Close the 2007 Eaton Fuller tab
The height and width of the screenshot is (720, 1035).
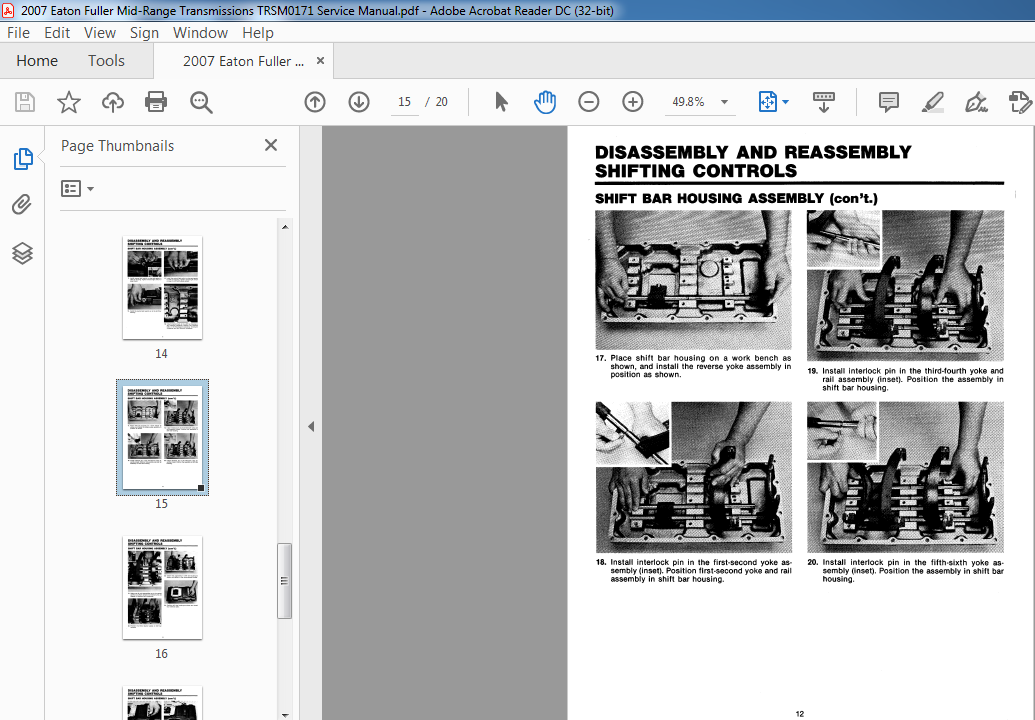(320, 61)
